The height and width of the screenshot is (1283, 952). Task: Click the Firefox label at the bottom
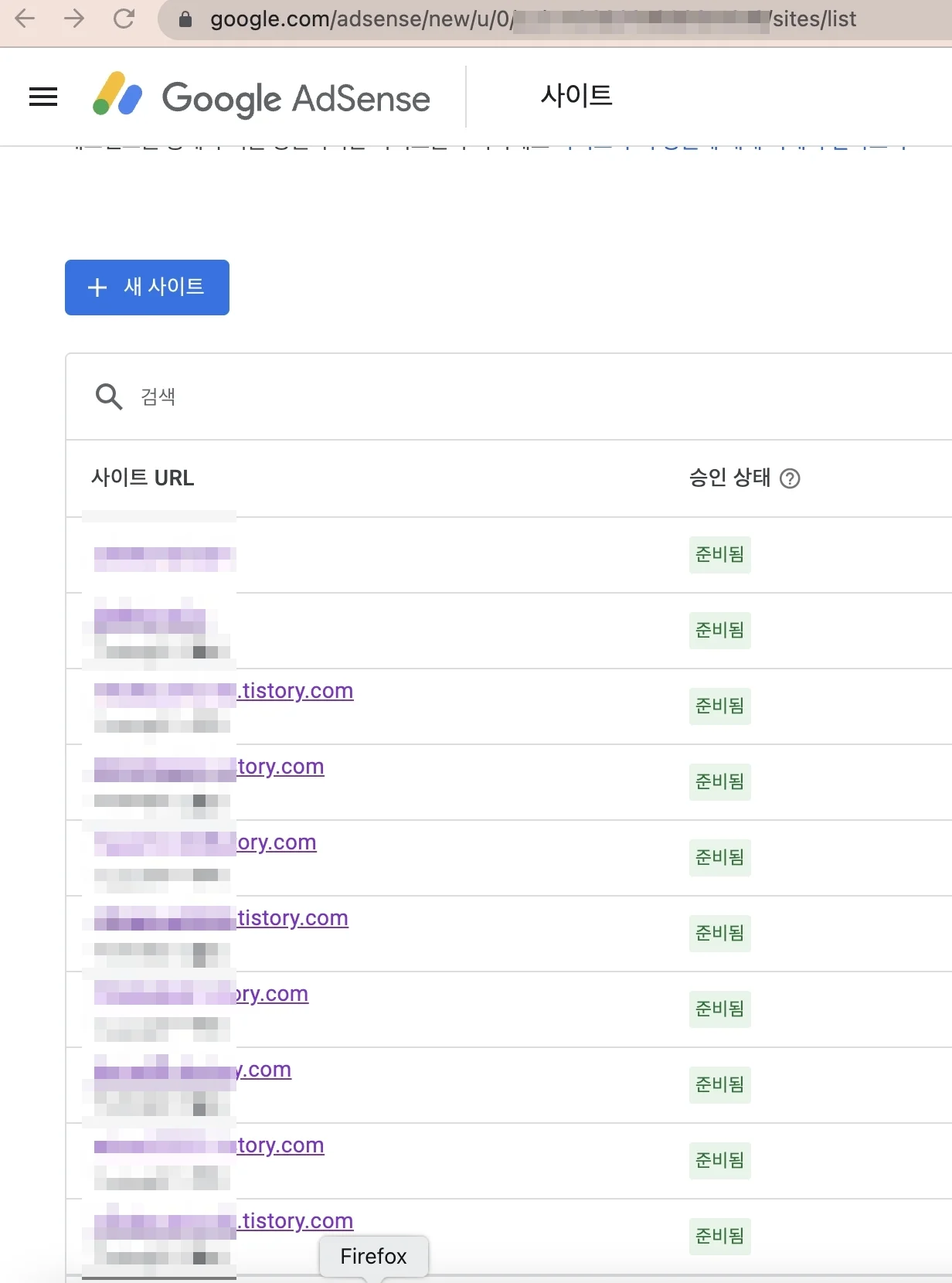pyautogui.click(x=373, y=1256)
